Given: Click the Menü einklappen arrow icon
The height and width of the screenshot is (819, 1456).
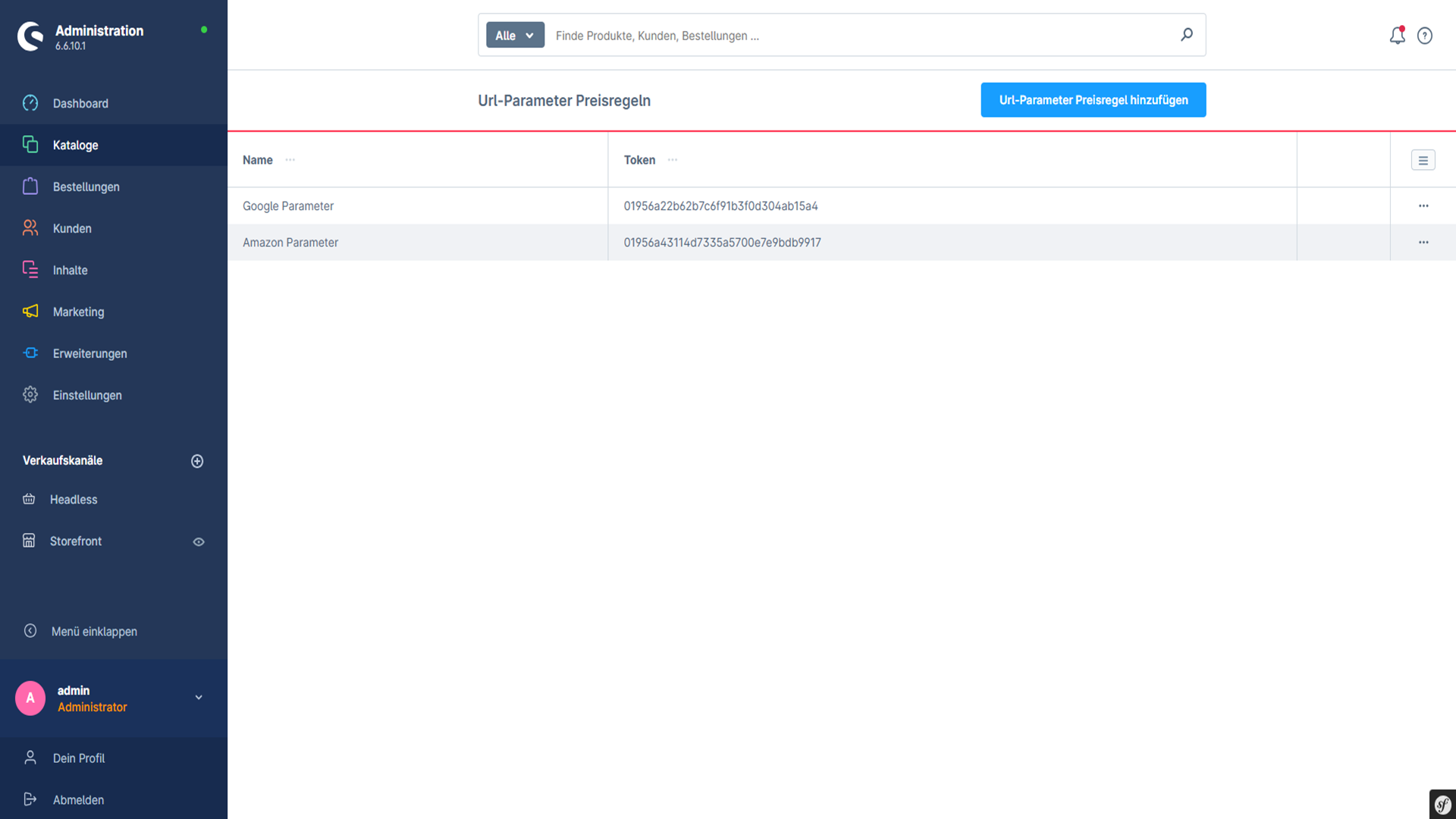Looking at the screenshot, I should coord(30,631).
